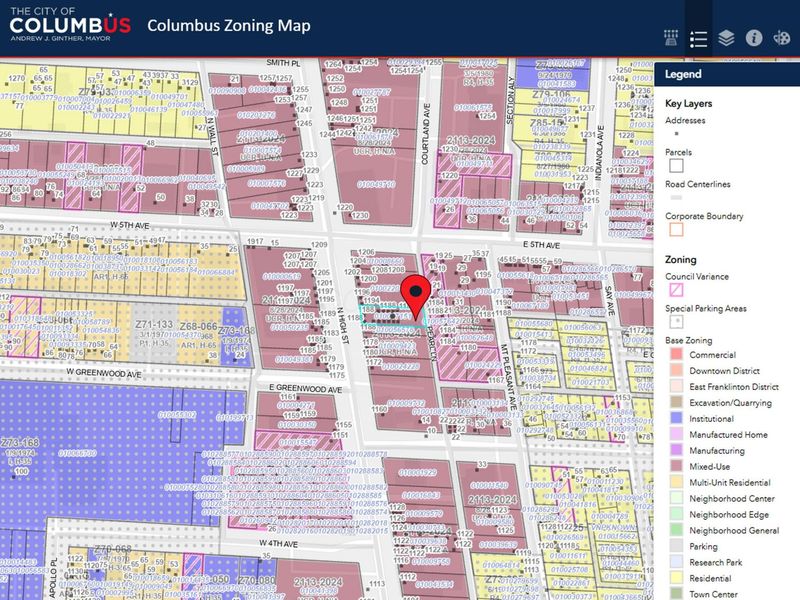Click the Base Zoning sublayer label
Screen dimensions: 800x600
coord(688,340)
